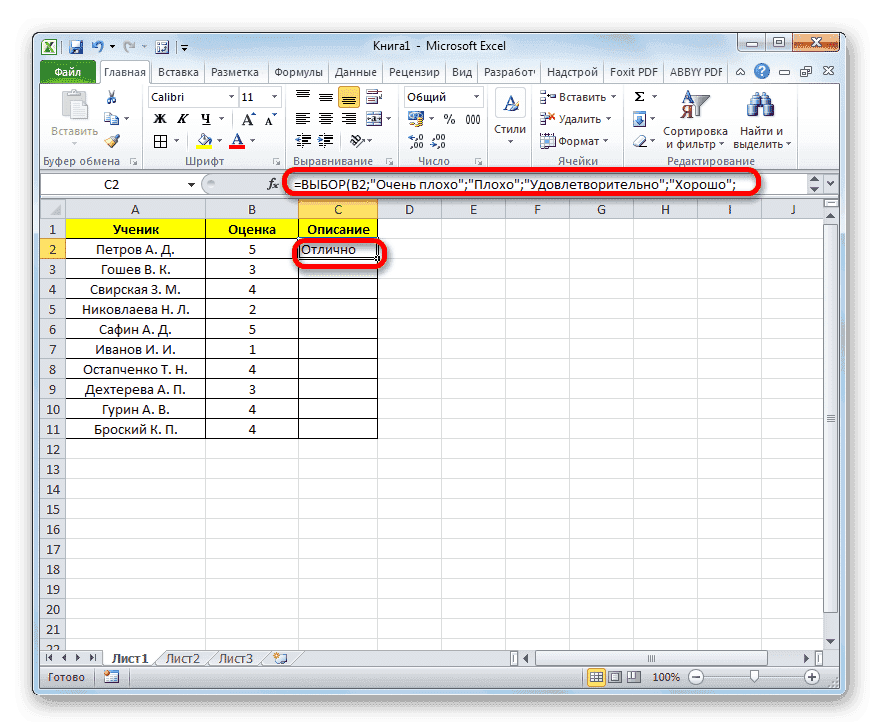Click the Найти и выделить binoculars icon
Image resolution: width=879 pixels, height=728 pixels.
click(x=758, y=105)
